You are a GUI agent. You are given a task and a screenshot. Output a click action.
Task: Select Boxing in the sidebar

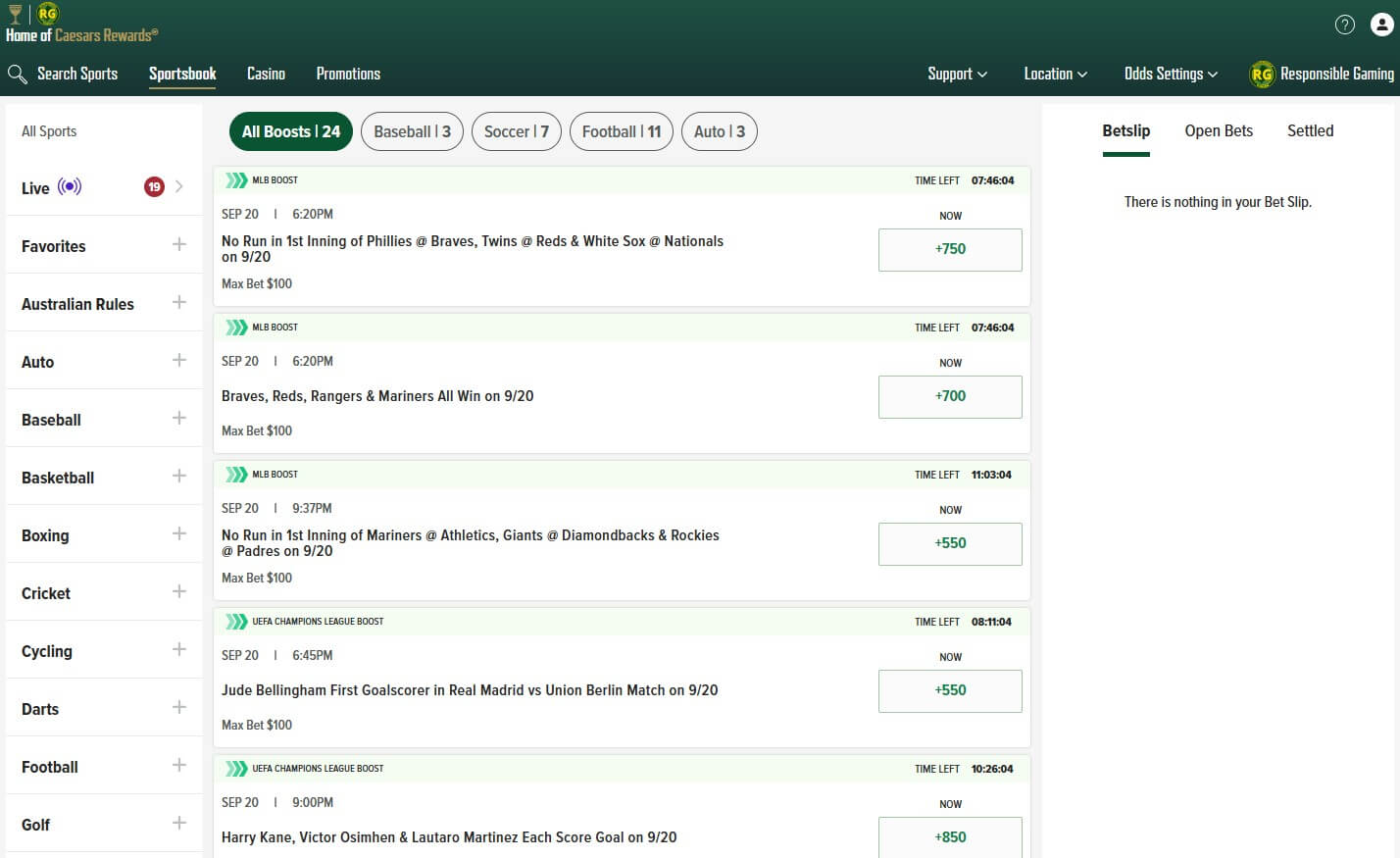pyautogui.click(x=45, y=535)
